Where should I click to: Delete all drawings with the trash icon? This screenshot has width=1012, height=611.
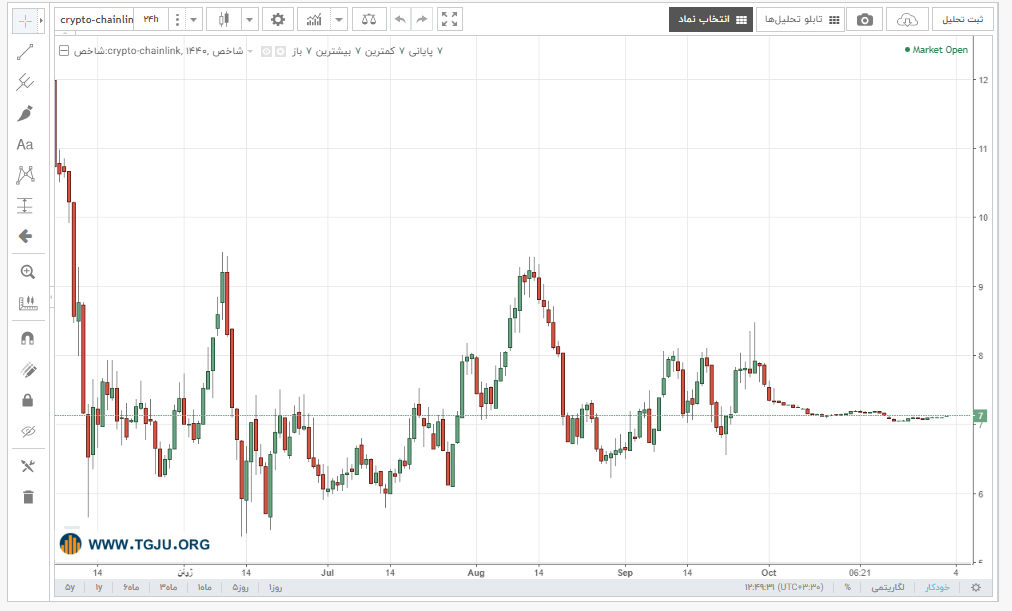point(28,497)
